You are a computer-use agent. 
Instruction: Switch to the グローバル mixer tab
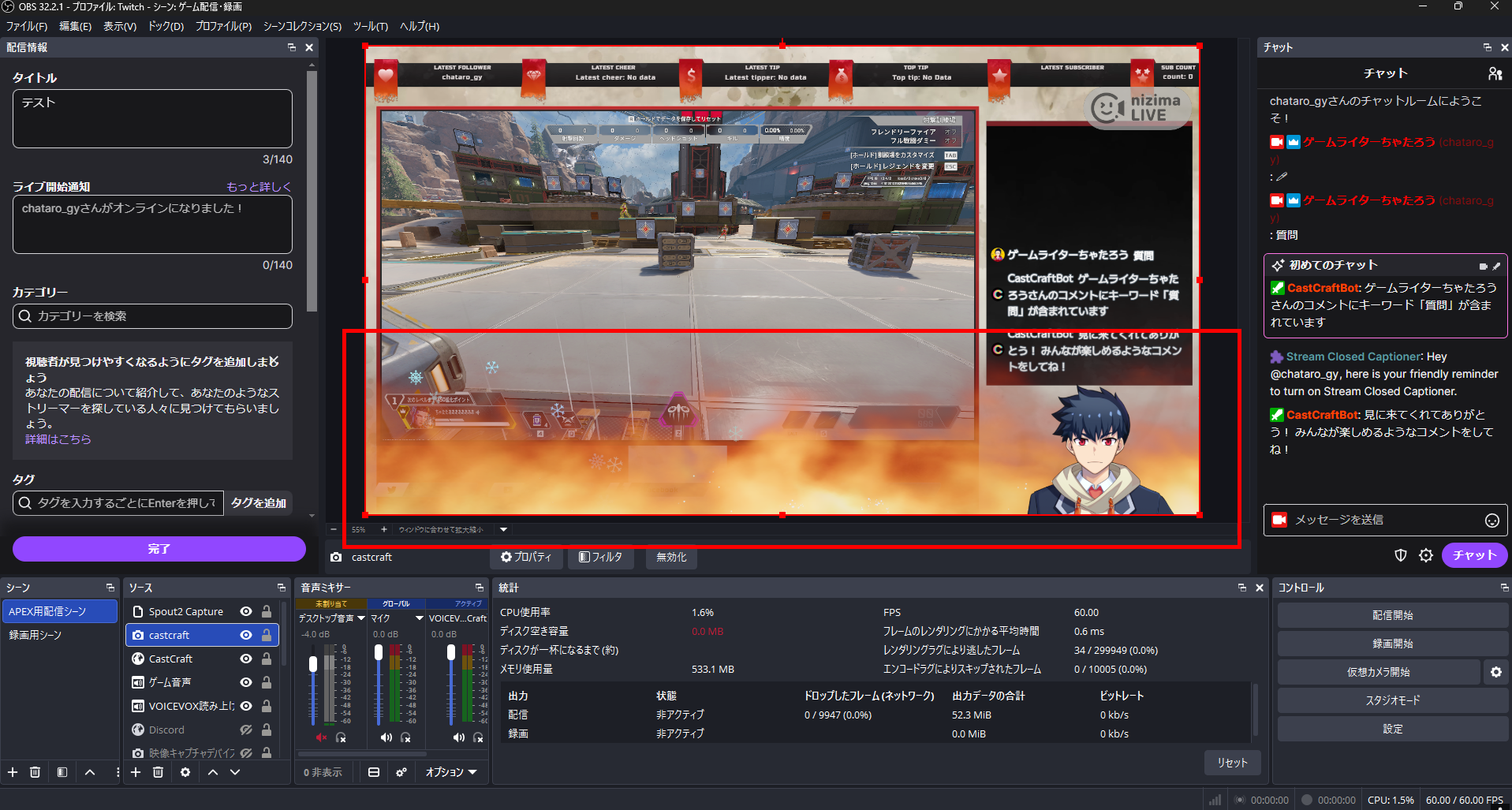tap(396, 603)
